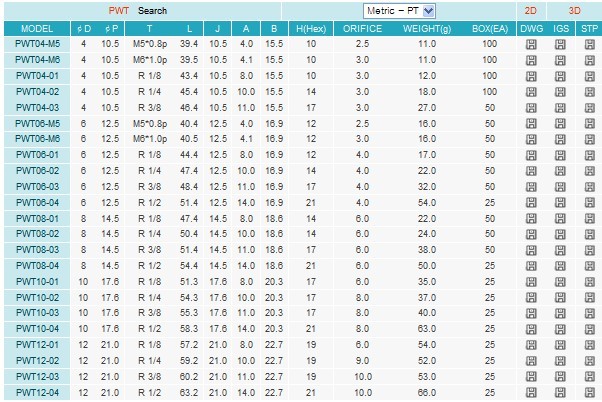Download DWG file for PWT08-01

coord(532,217)
